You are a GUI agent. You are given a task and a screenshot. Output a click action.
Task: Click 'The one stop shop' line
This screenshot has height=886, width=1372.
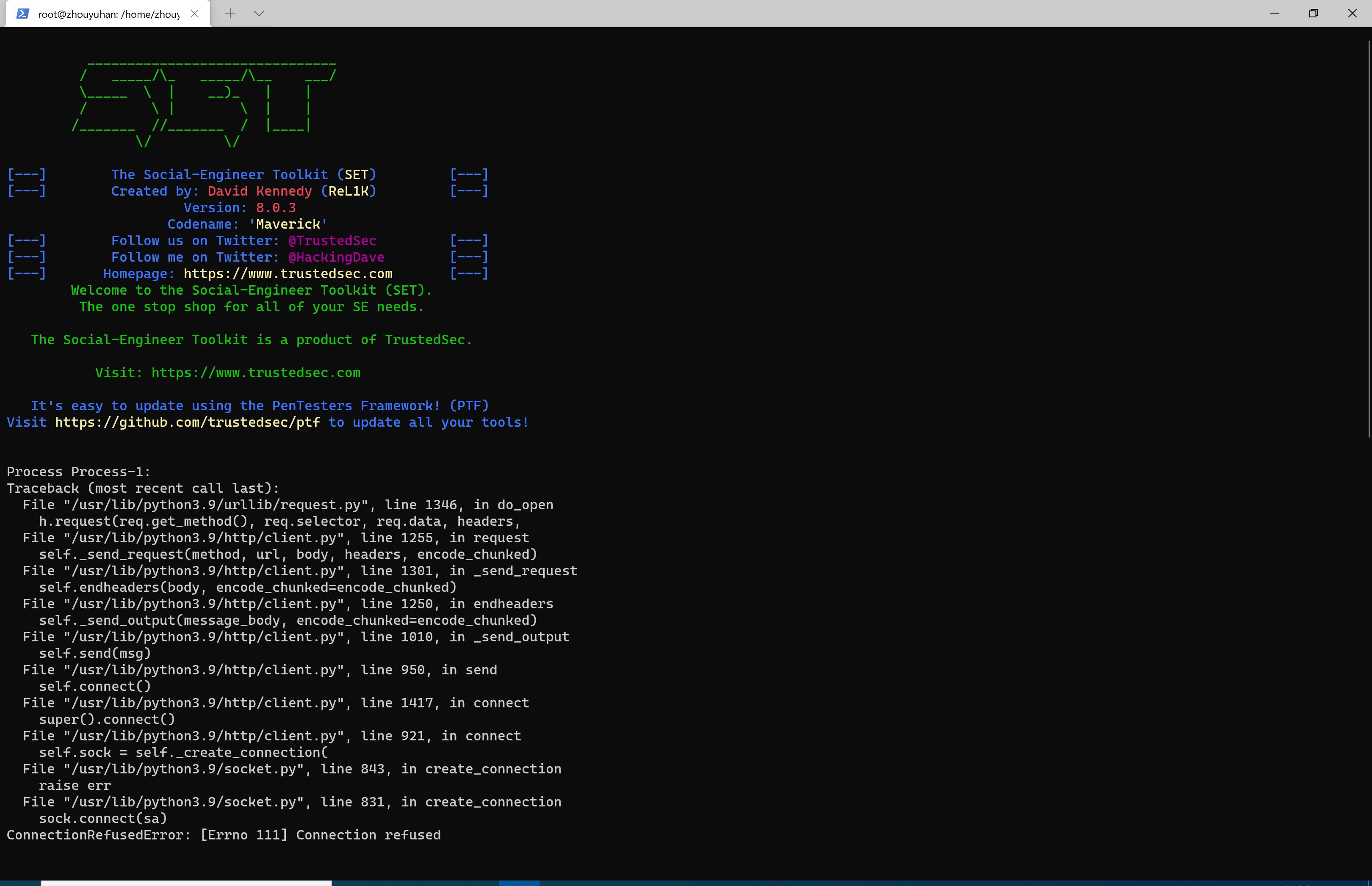pos(252,307)
